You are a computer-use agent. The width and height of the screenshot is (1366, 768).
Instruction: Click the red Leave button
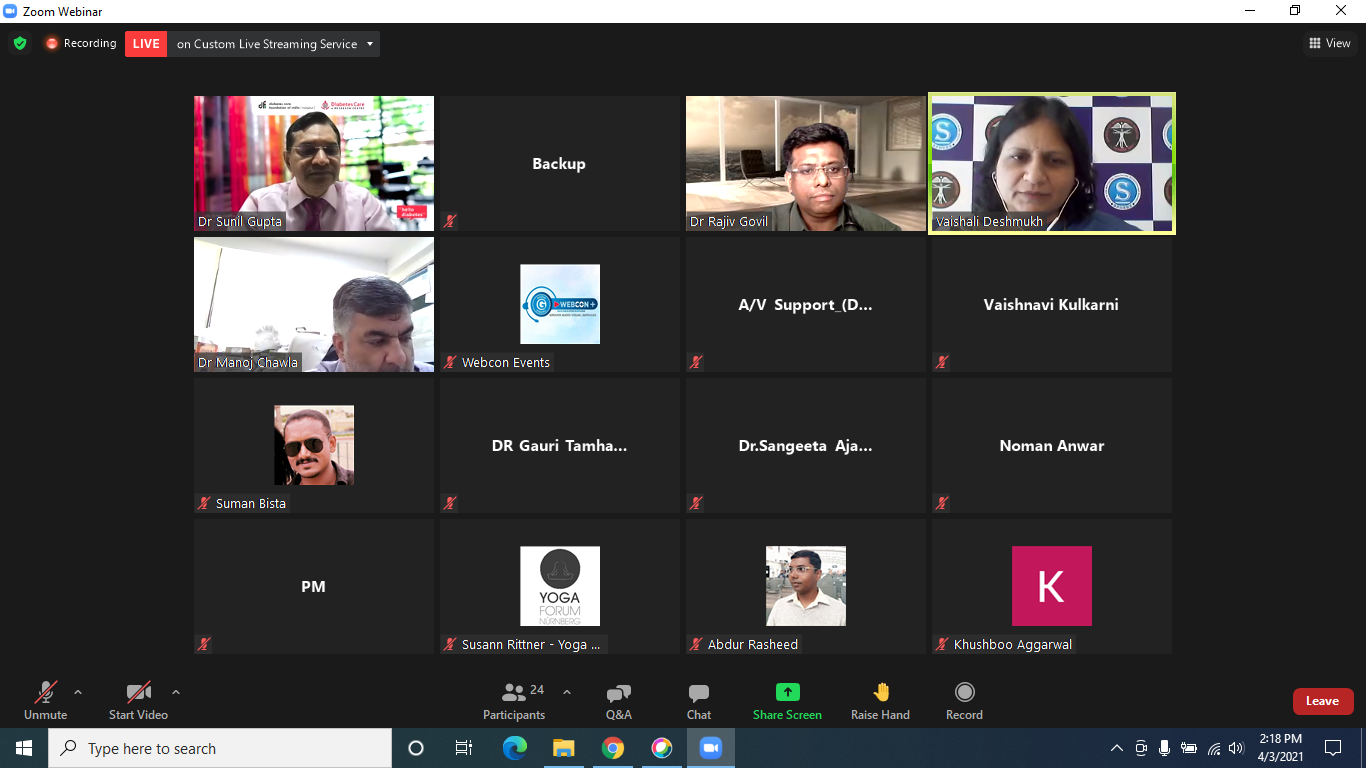click(1322, 701)
